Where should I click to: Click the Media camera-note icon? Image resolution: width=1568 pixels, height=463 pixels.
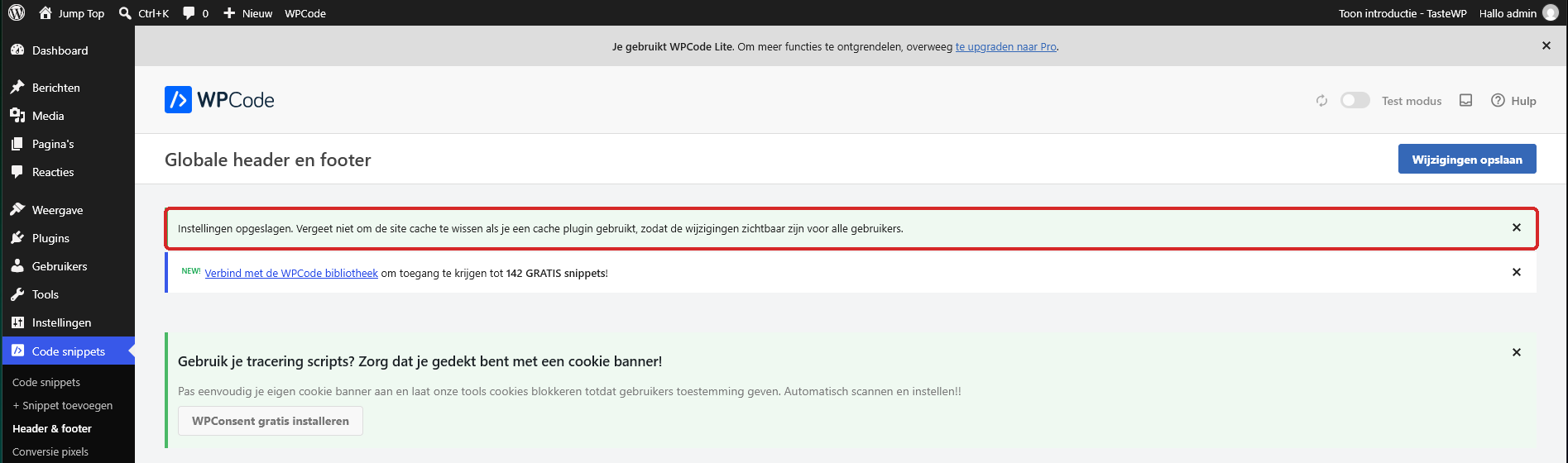[x=17, y=116]
